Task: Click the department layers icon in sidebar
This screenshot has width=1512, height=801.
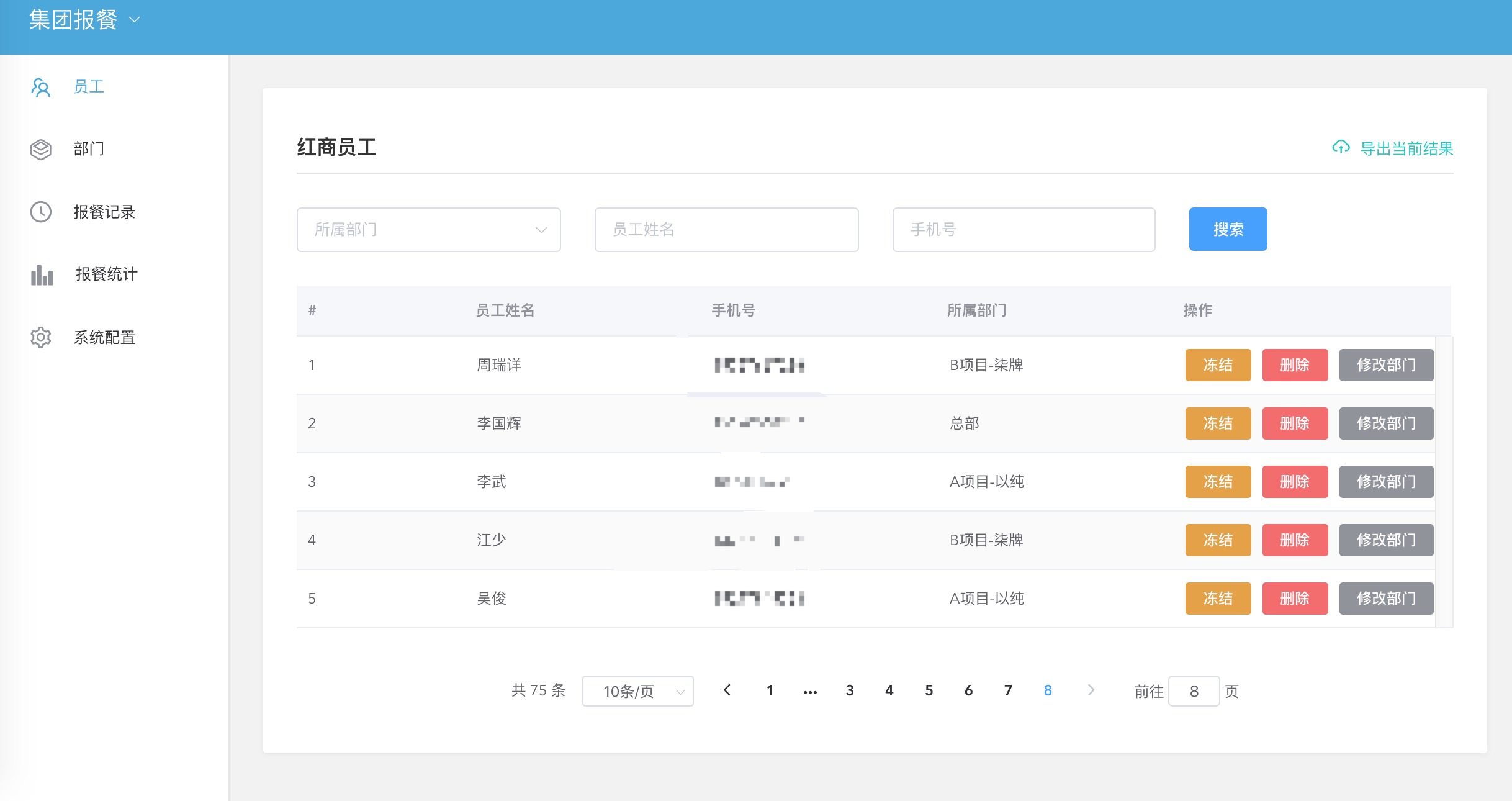Action: (x=41, y=150)
